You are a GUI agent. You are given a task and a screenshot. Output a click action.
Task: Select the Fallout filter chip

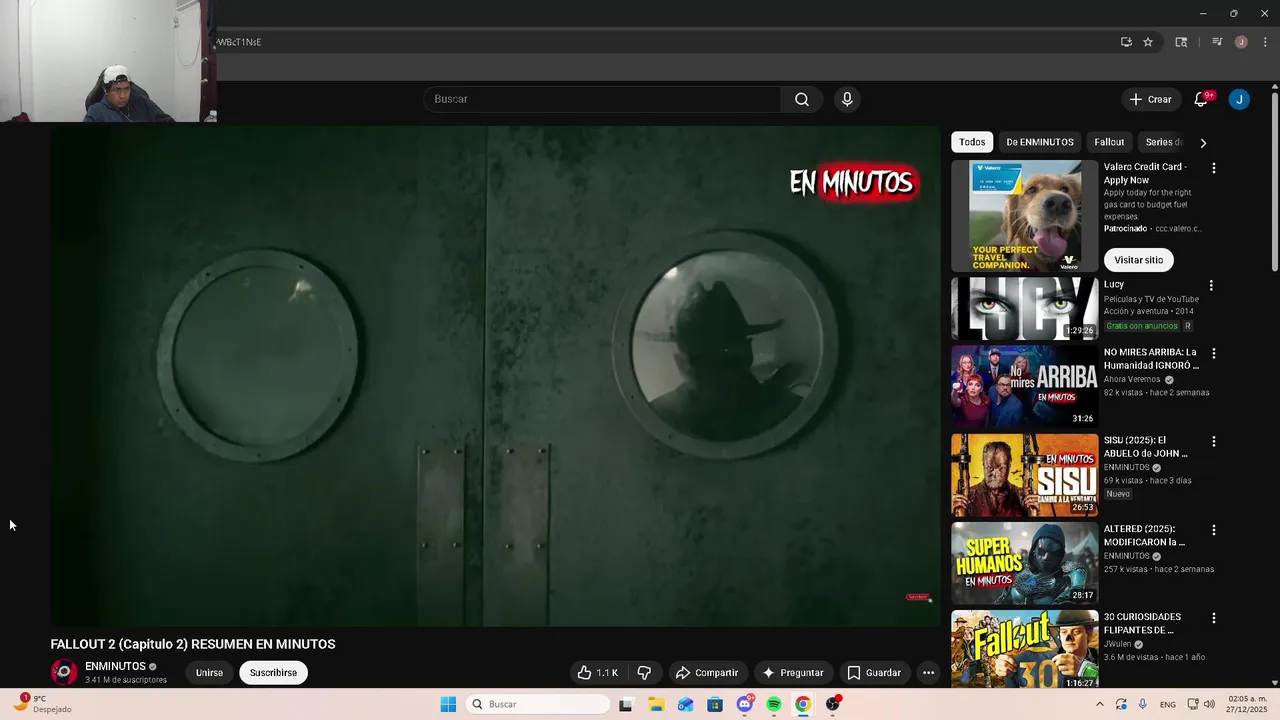(x=1109, y=142)
